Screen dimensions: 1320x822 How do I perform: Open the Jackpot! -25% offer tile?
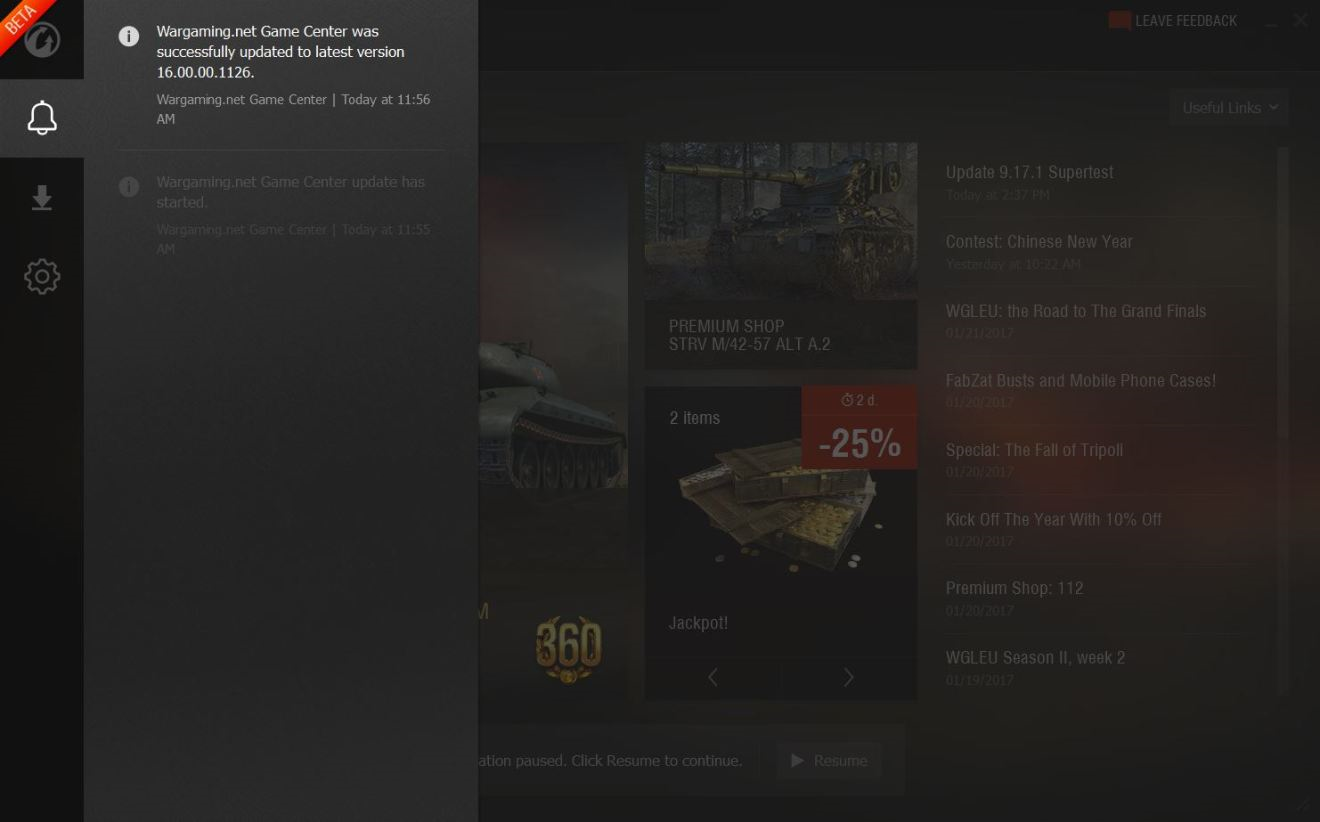point(781,543)
